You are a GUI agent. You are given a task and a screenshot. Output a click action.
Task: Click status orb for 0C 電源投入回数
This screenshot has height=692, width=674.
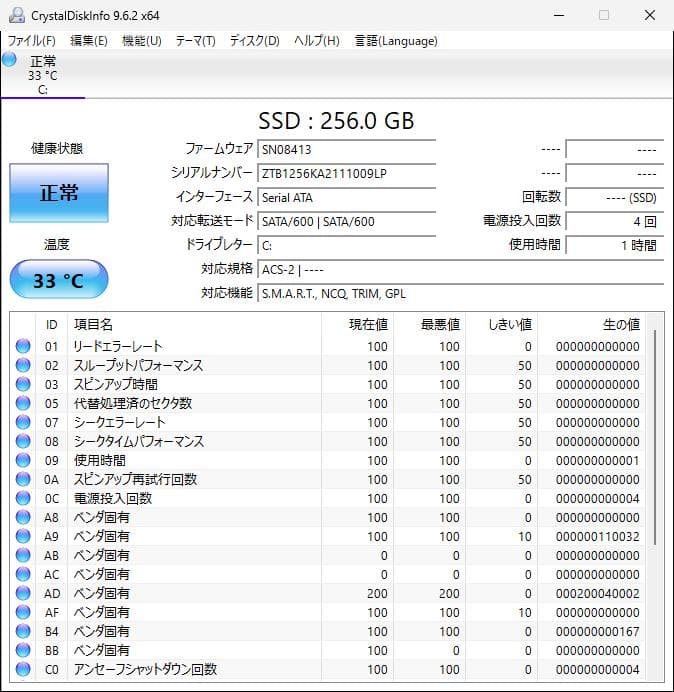(x=23, y=498)
